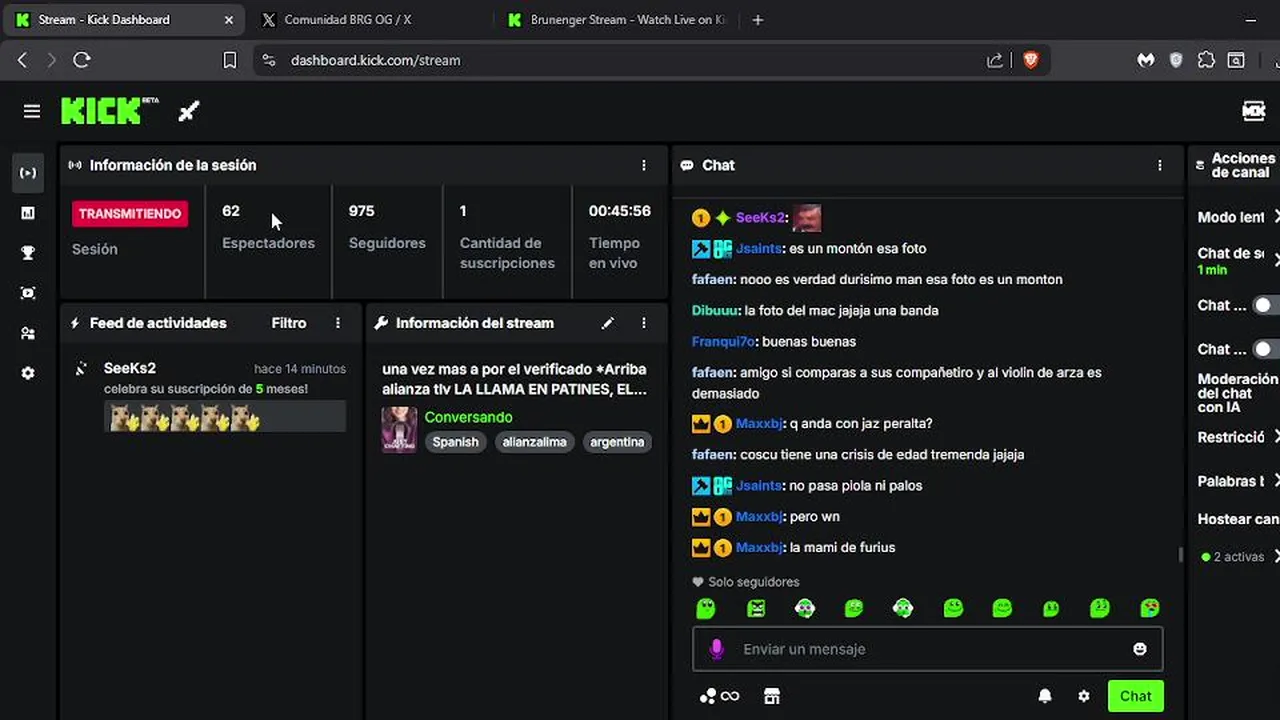
Task: Toggle the first Chat switch in channel actions
Action: [x=1265, y=305]
